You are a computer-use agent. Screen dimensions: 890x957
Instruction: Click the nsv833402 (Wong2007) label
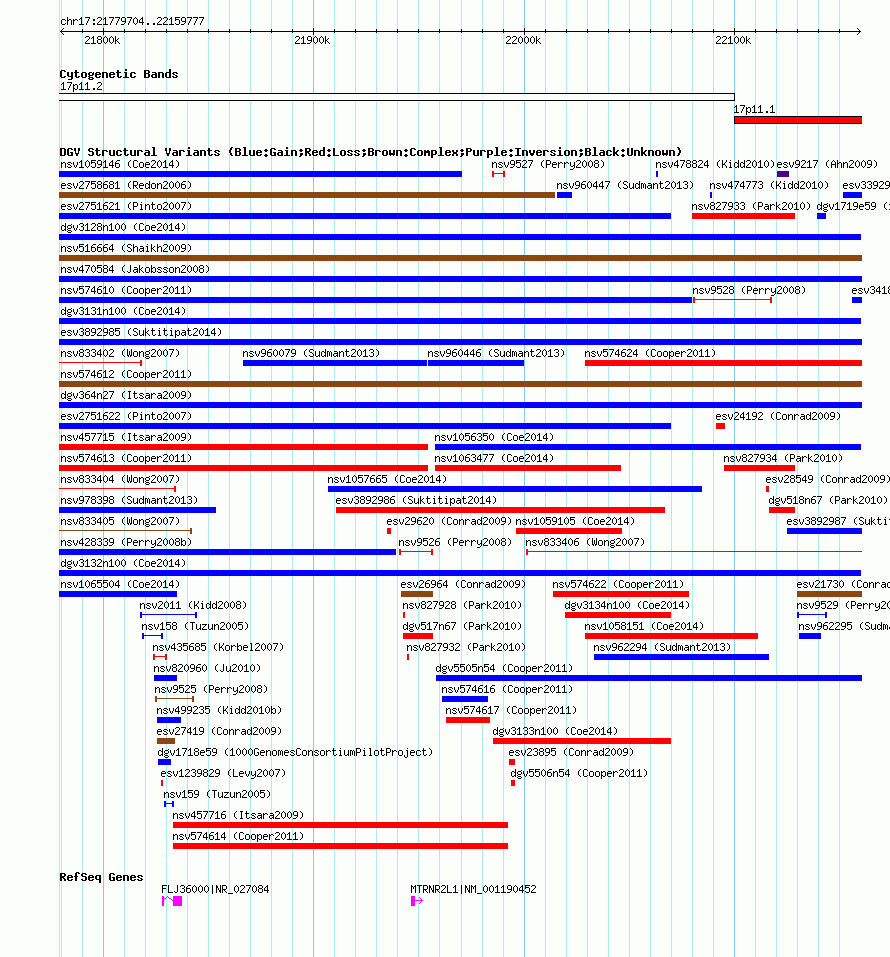[120, 353]
